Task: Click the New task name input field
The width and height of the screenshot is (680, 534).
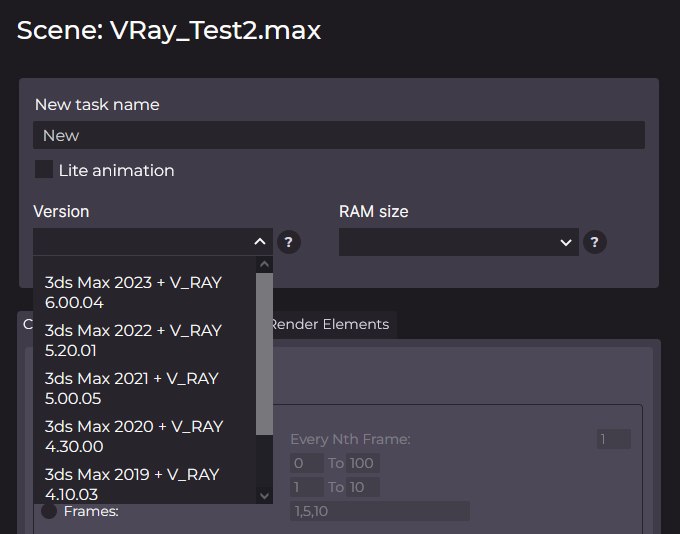Action: coord(339,135)
